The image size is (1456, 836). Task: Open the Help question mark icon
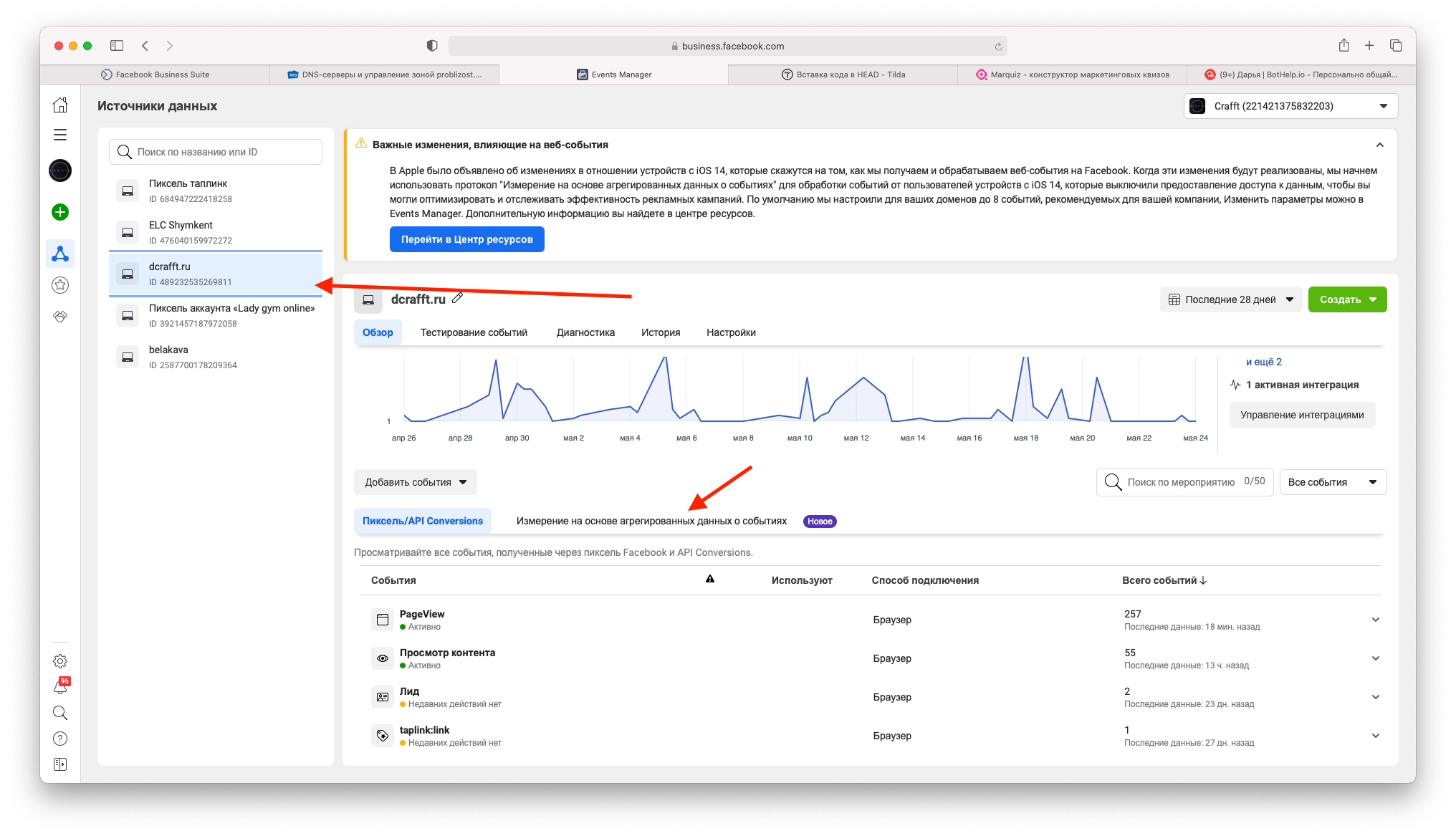[x=60, y=739]
